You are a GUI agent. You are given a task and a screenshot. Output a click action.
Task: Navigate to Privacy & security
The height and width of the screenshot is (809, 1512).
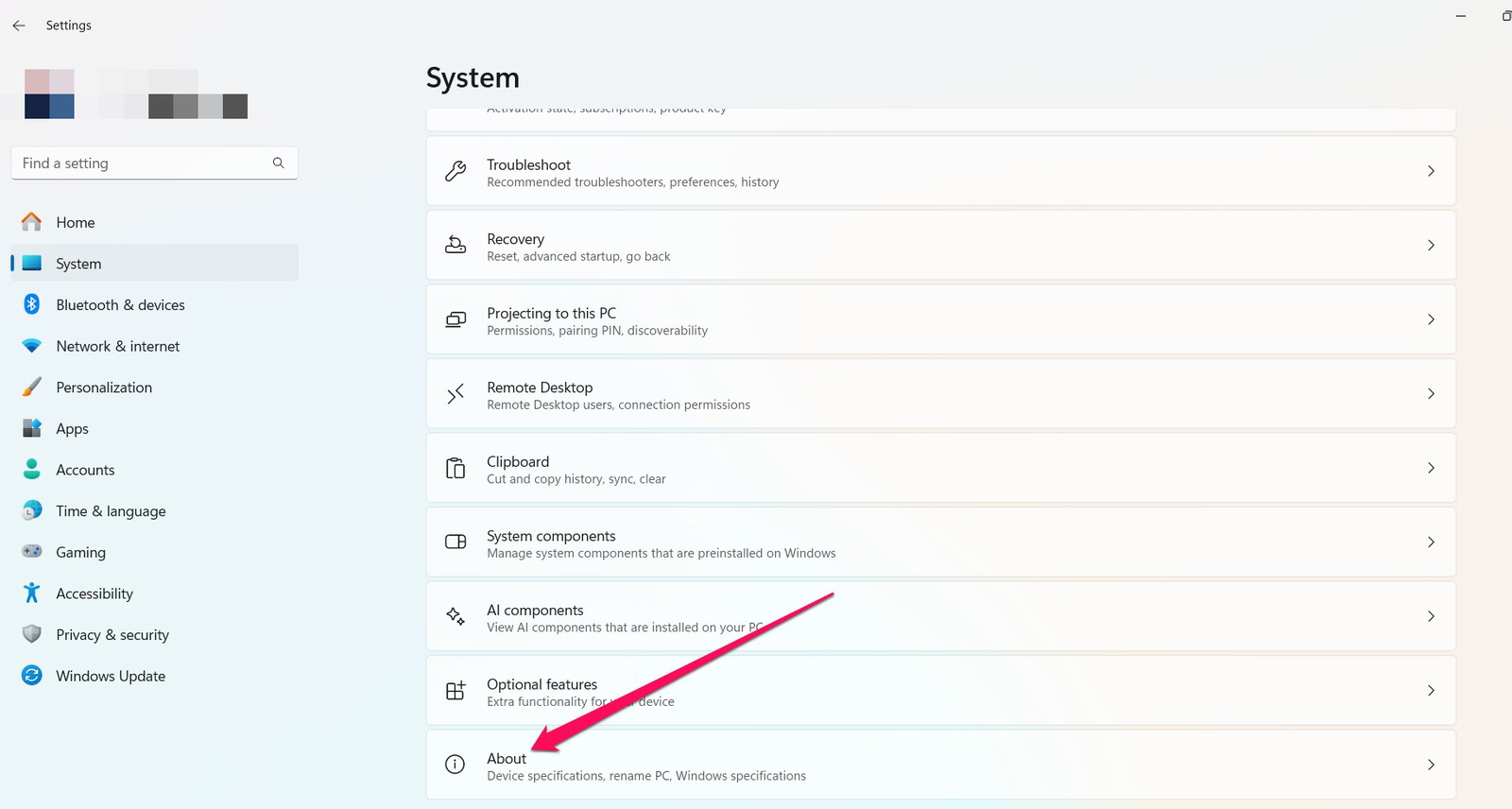[x=112, y=635]
